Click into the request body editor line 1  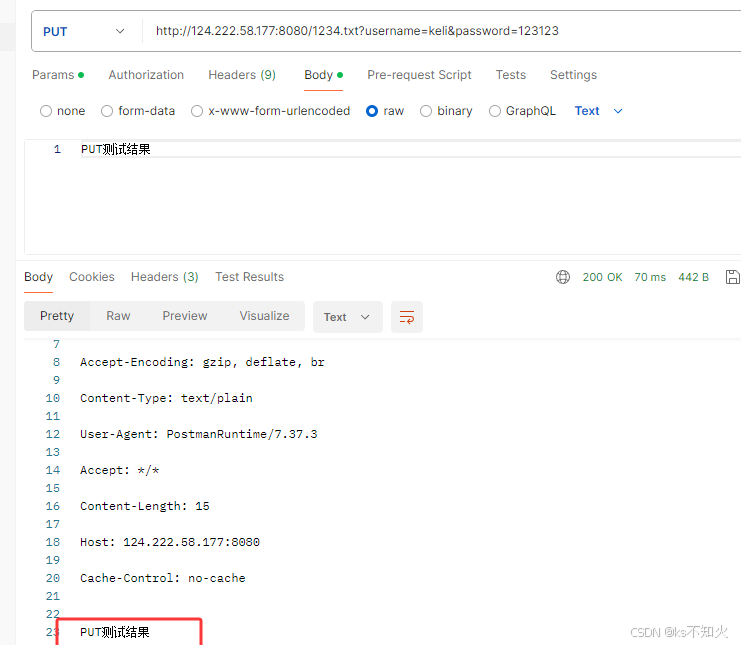point(410,149)
